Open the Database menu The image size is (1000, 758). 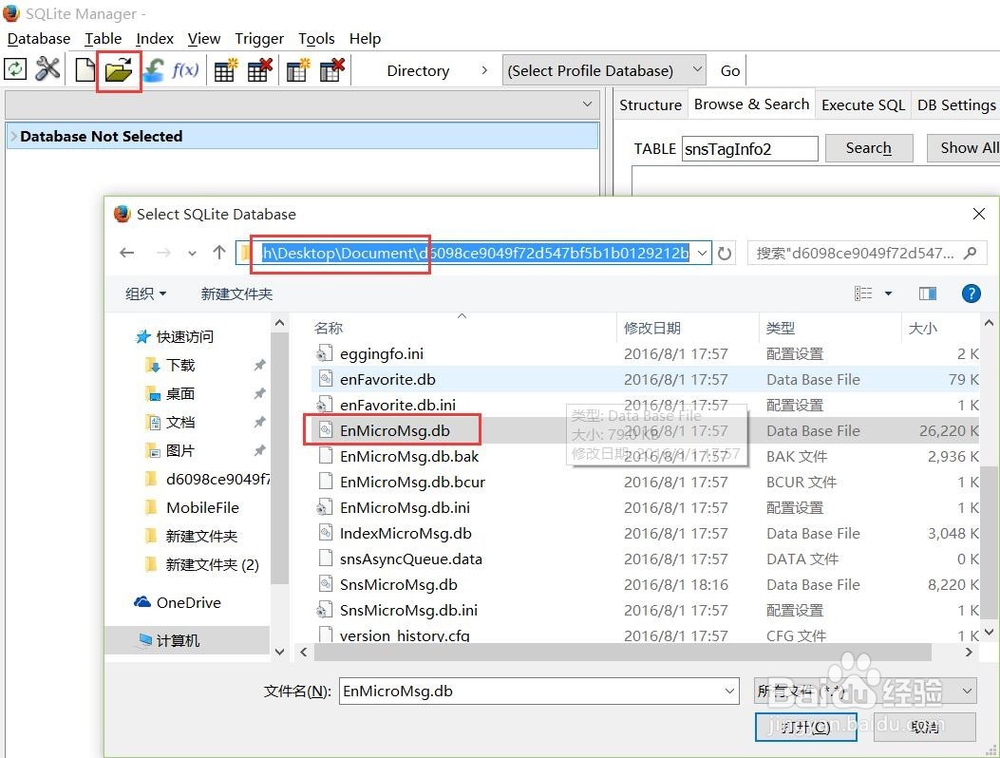pos(39,39)
